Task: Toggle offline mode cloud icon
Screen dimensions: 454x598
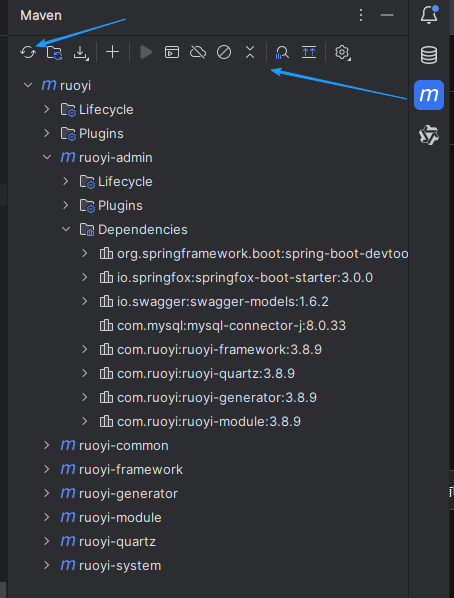Action: [198, 52]
